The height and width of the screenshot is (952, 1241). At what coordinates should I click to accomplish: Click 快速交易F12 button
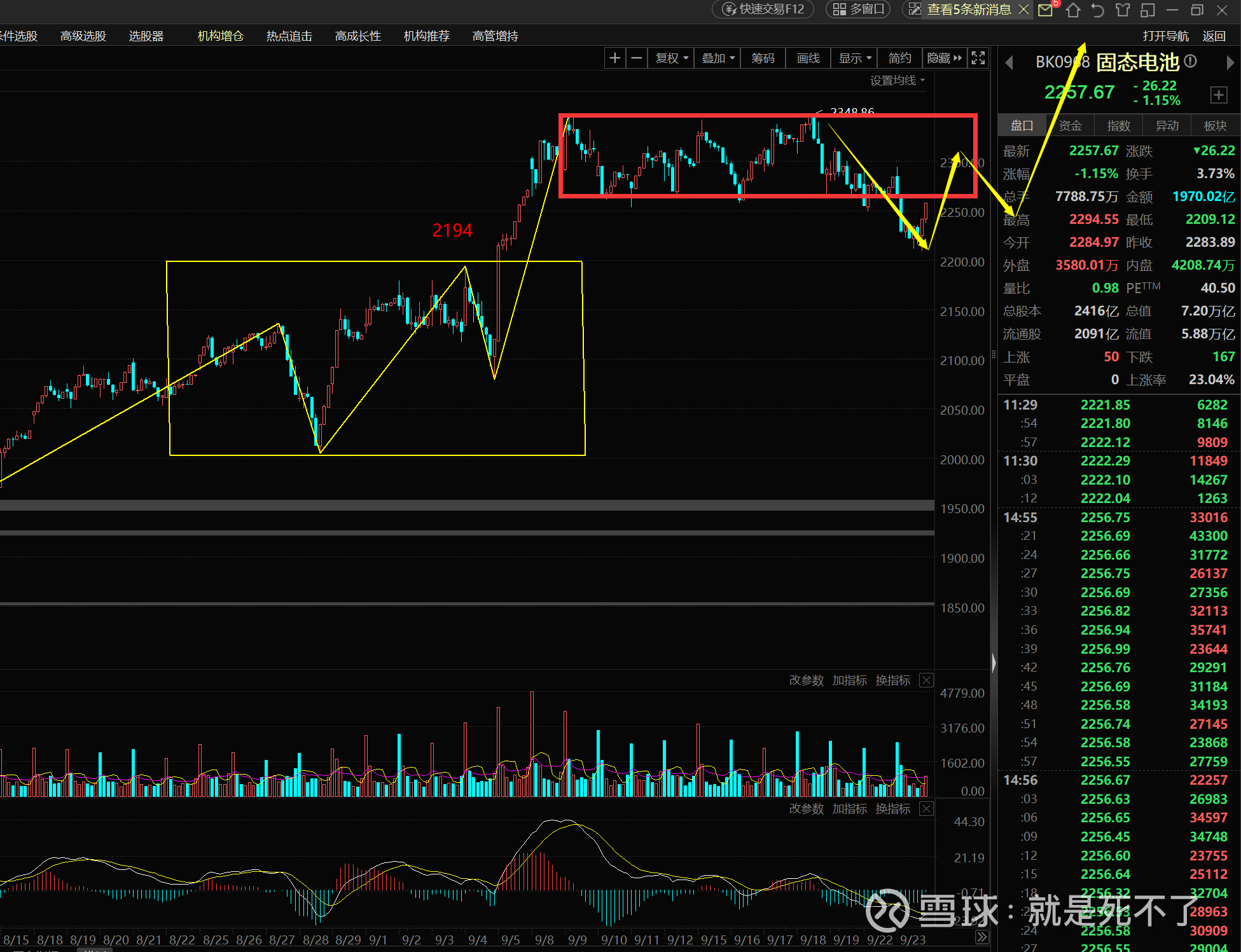[764, 10]
